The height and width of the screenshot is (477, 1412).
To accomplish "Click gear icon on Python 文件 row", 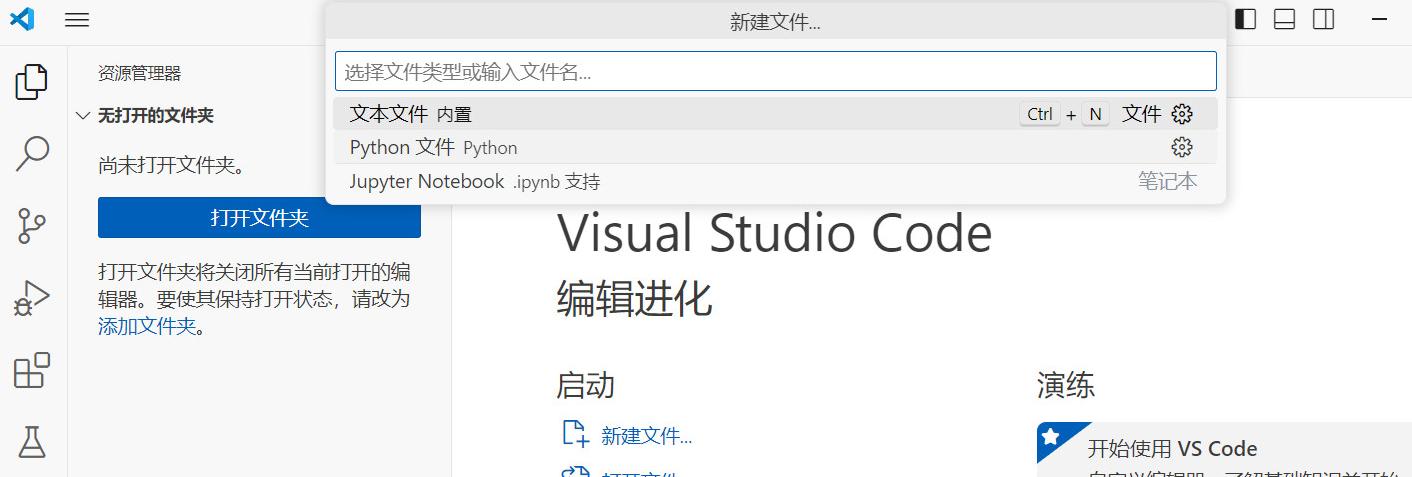I will point(1182,147).
